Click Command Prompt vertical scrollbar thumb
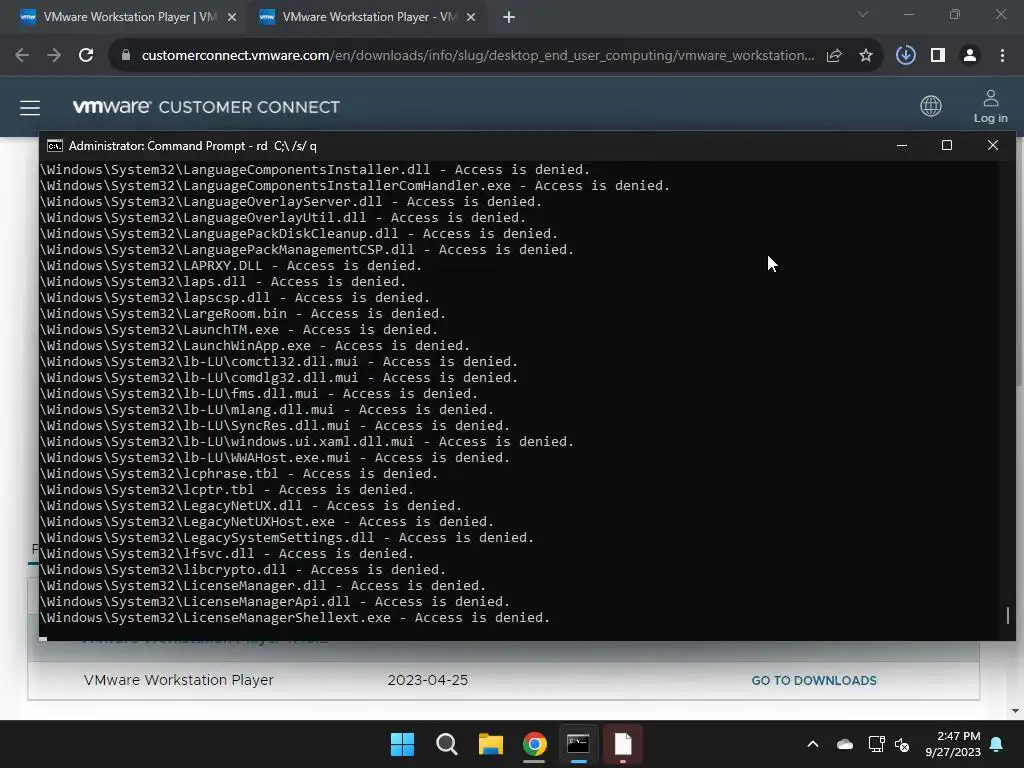 pos(1008,615)
